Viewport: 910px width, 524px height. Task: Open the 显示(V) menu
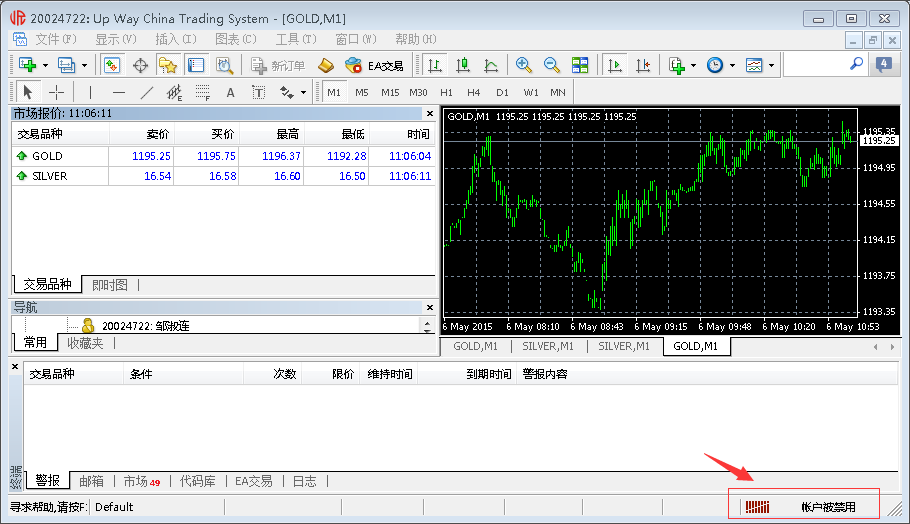(115, 39)
